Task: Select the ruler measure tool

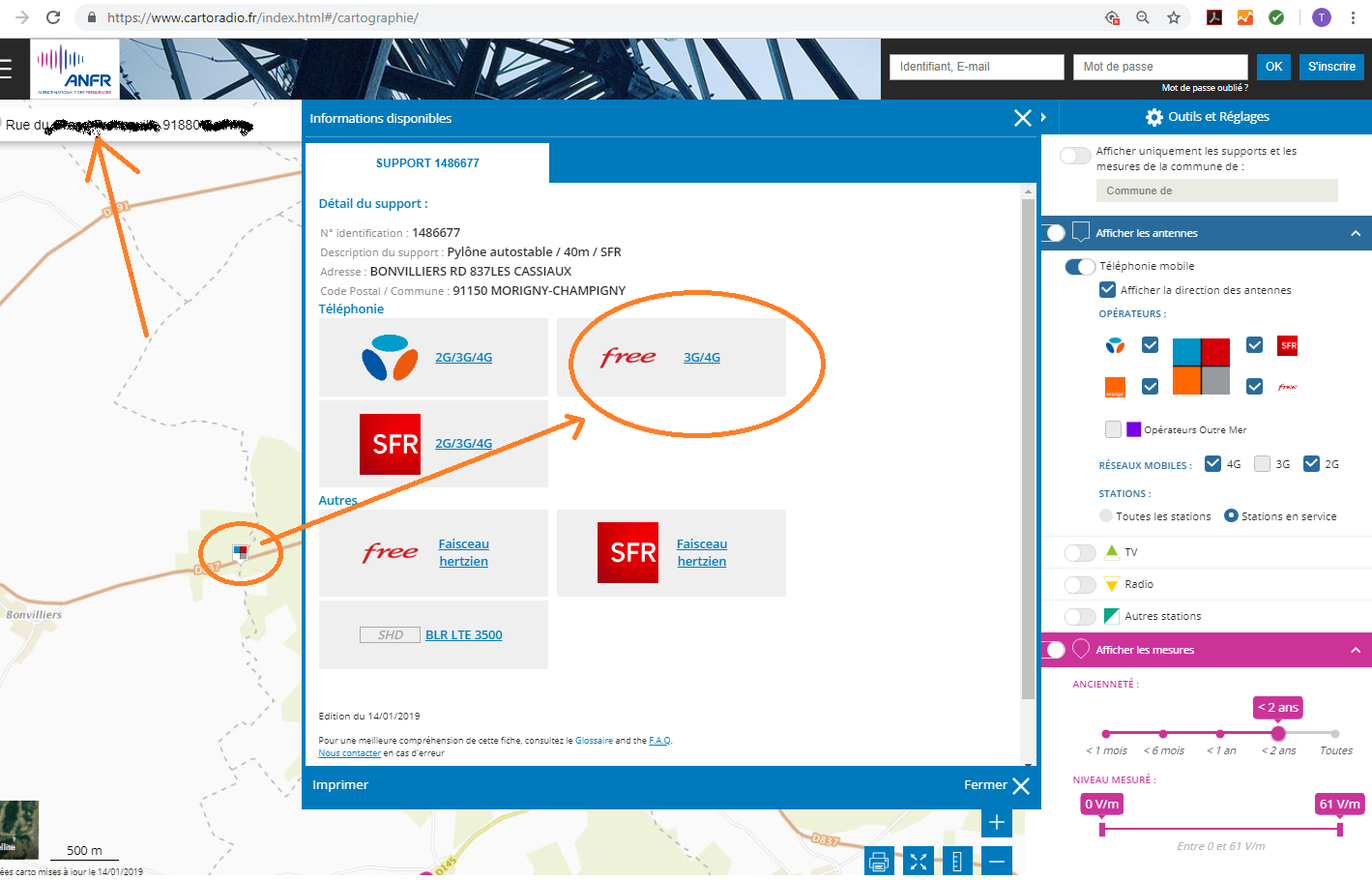Action: coord(957,861)
